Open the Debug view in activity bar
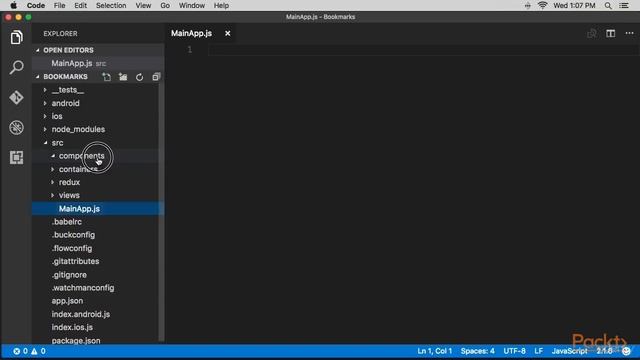Viewport: 640px width, 360px height. point(16,128)
